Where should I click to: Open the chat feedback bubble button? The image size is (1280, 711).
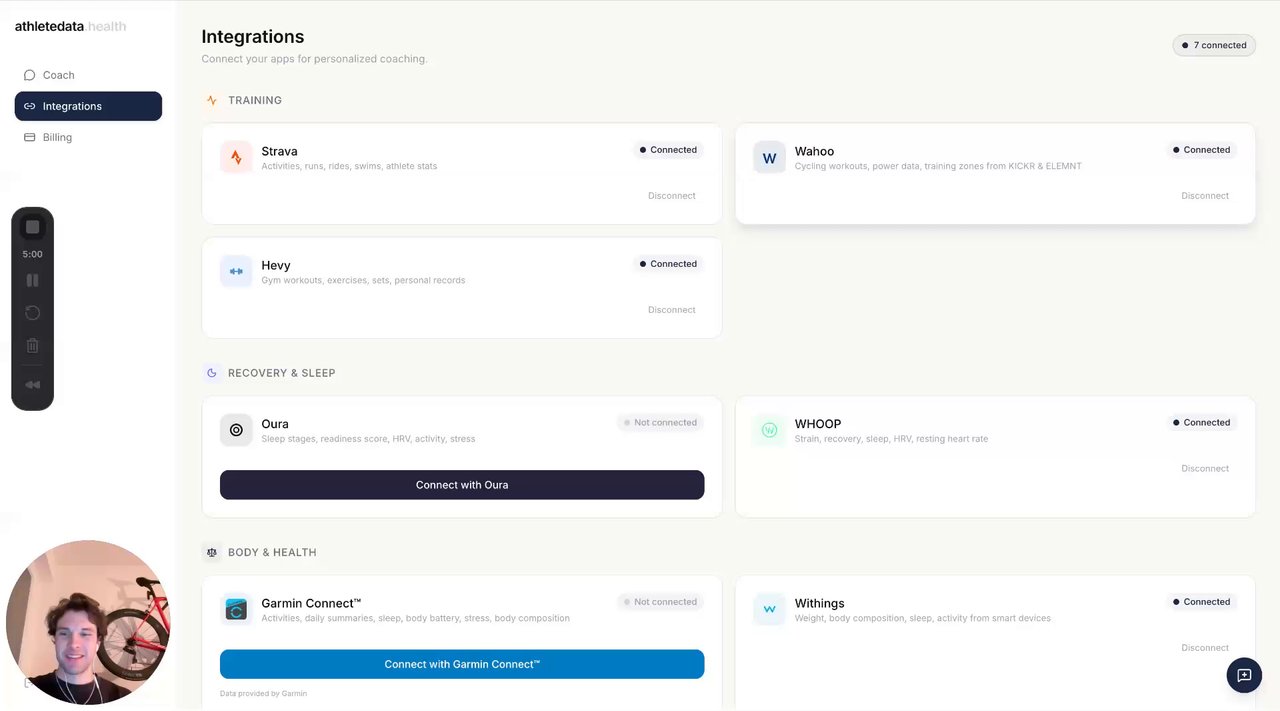coord(1244,675)
